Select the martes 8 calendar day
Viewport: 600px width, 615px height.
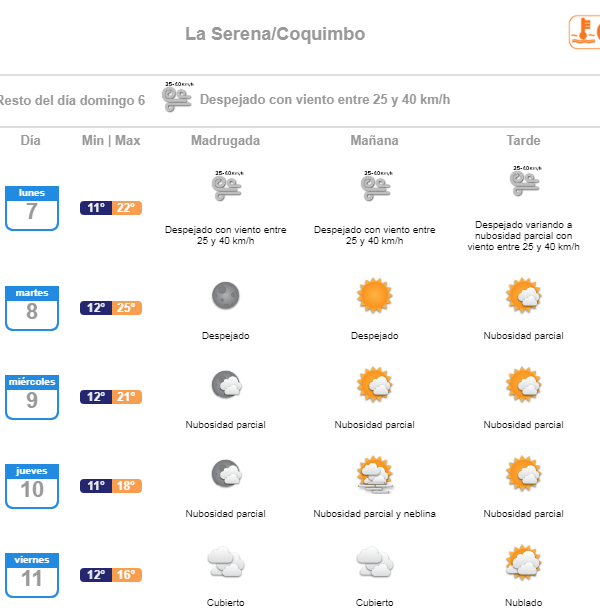(x=31, y=307)
